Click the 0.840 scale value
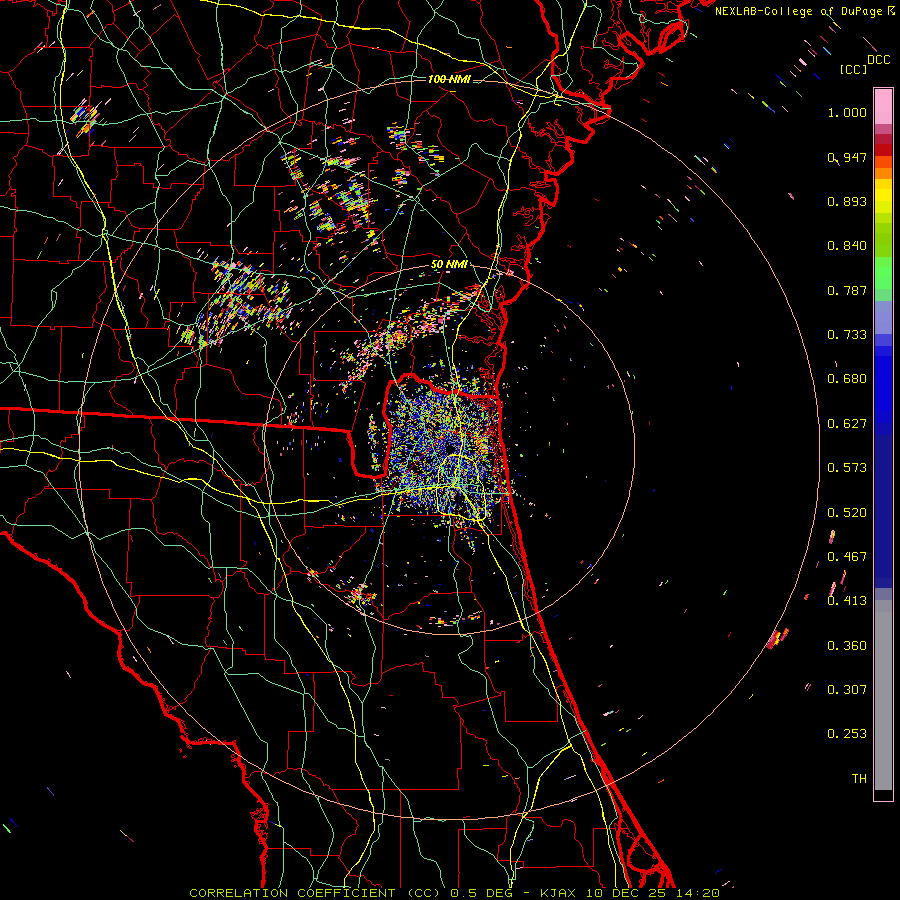900x900 pixels. (x=847, y=246)
